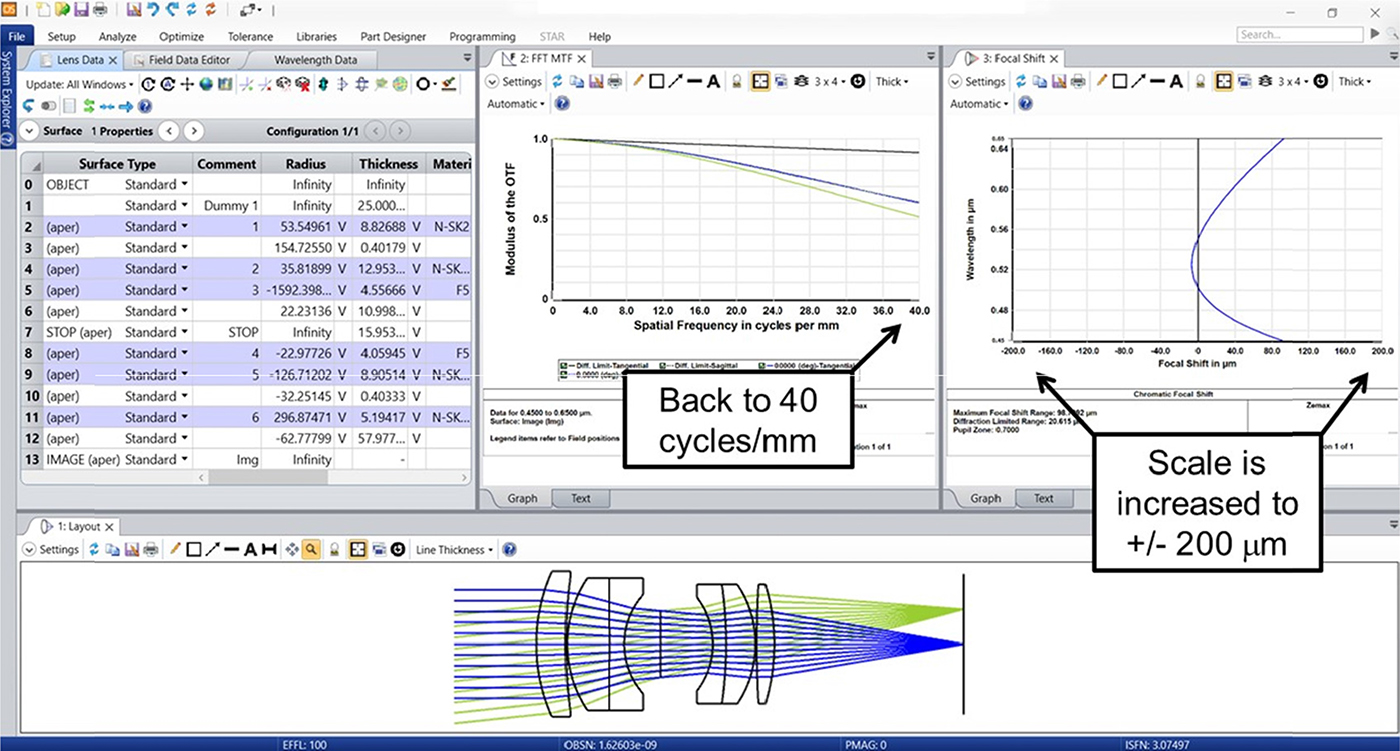Open the Update: All Windows dropdown
Screen dimensions: 1400x751
[79, 84]
